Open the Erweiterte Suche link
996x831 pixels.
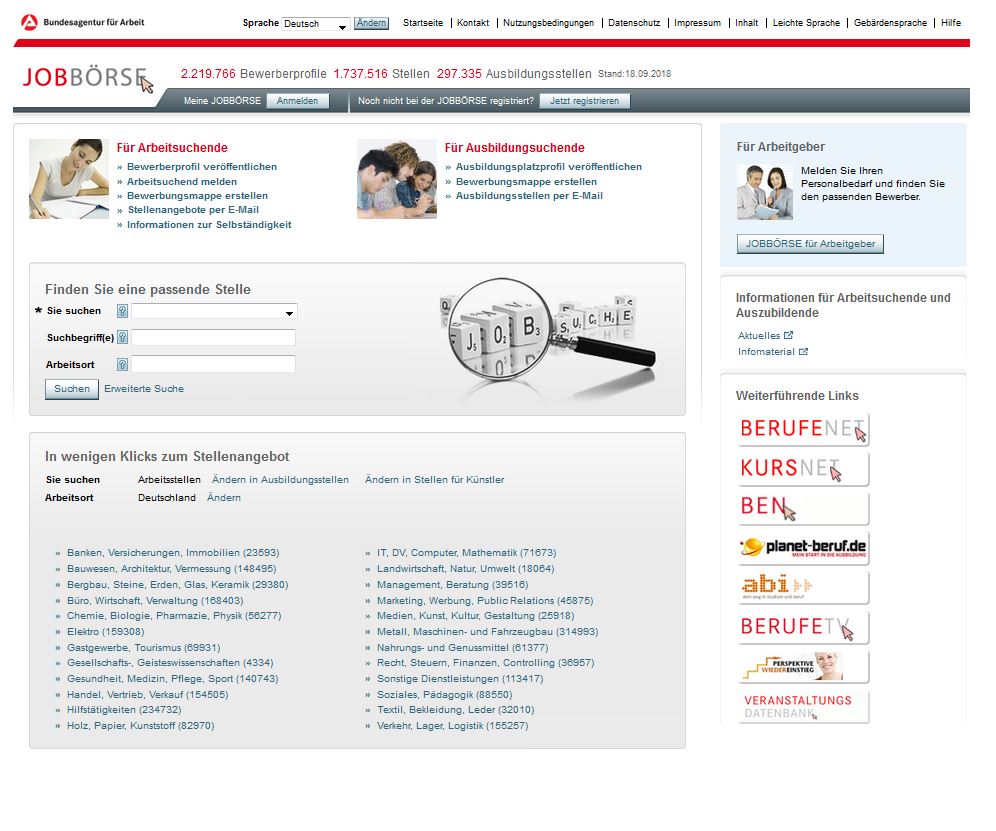point(144,389)
